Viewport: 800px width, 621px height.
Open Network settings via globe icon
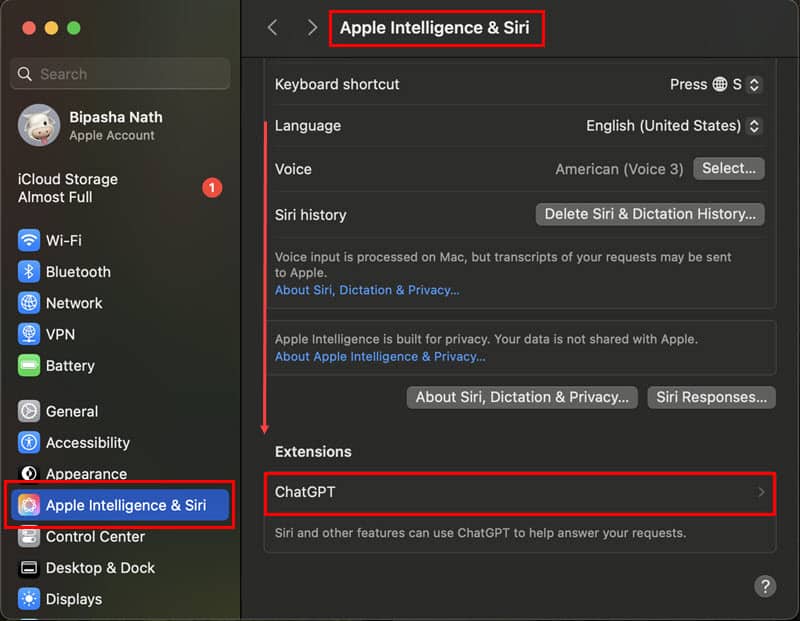tap(29, 303)
